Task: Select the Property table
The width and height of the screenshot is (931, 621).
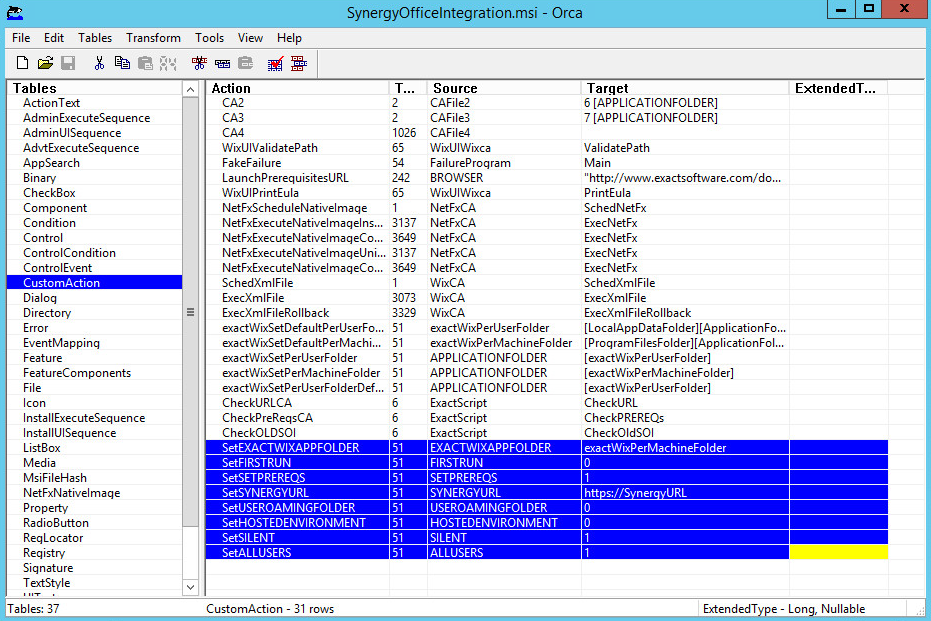Action: [45, 508]
